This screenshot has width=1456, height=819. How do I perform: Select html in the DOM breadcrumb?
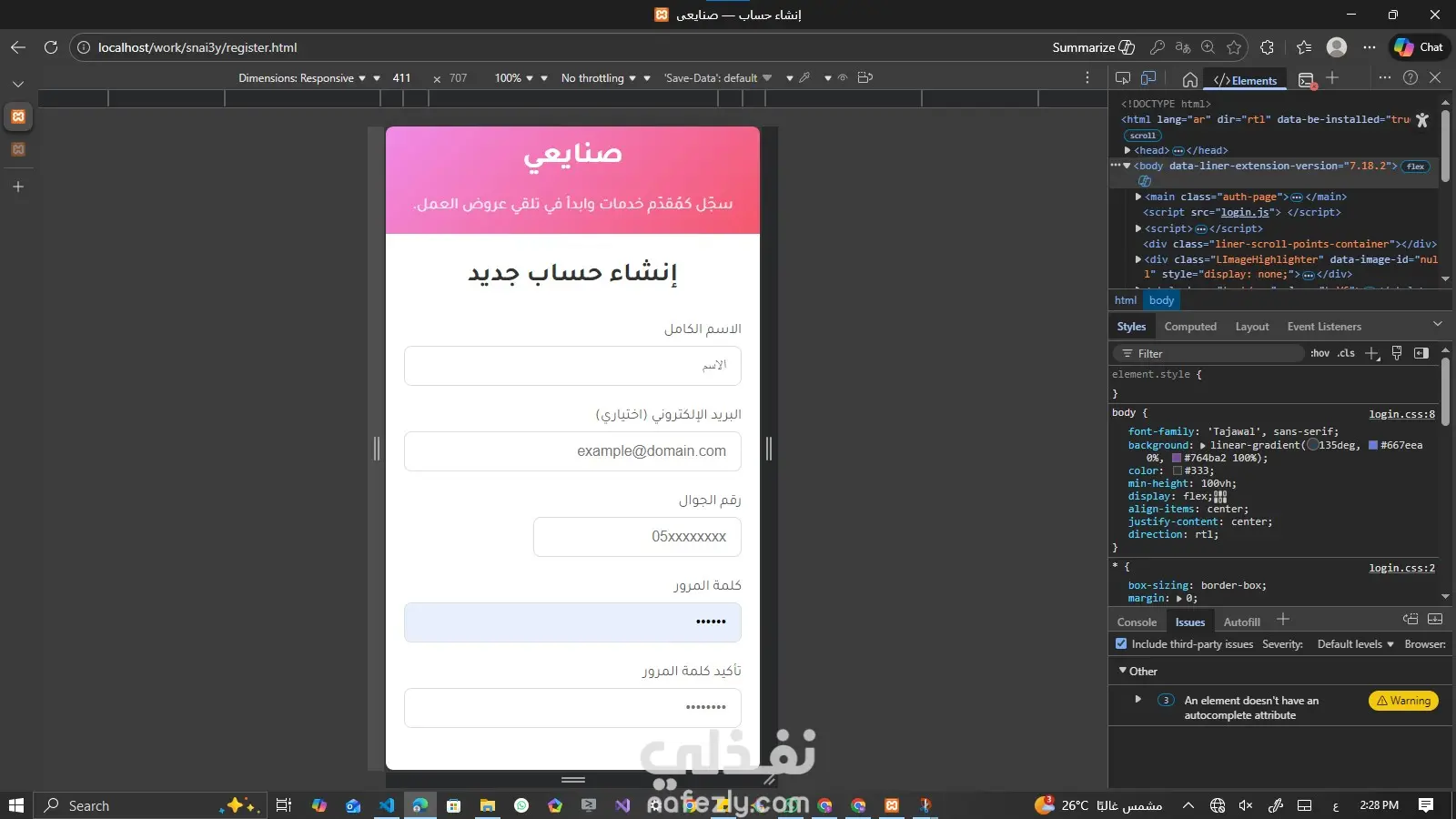pyautogui.click(x=1126, y=300)
